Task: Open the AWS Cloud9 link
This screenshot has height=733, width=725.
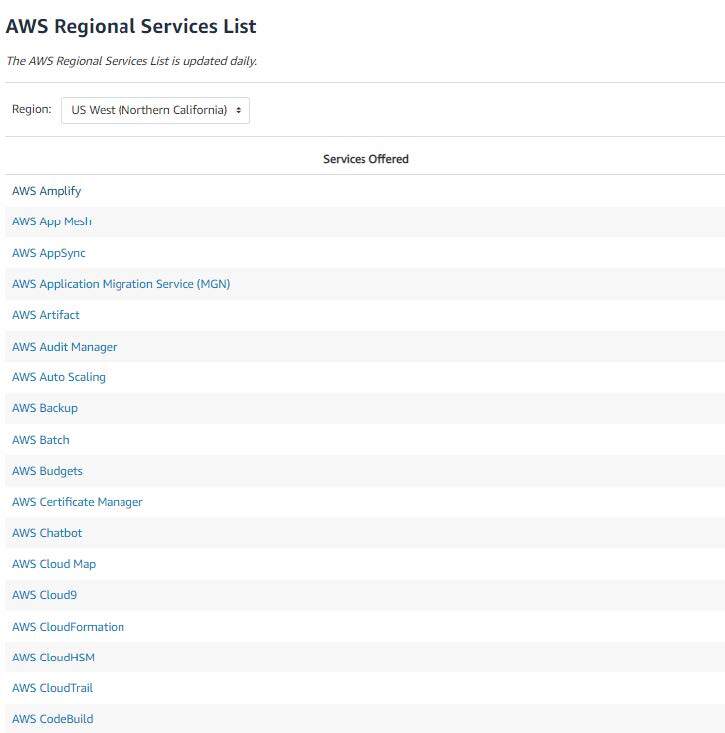Action: coord(44,595)
